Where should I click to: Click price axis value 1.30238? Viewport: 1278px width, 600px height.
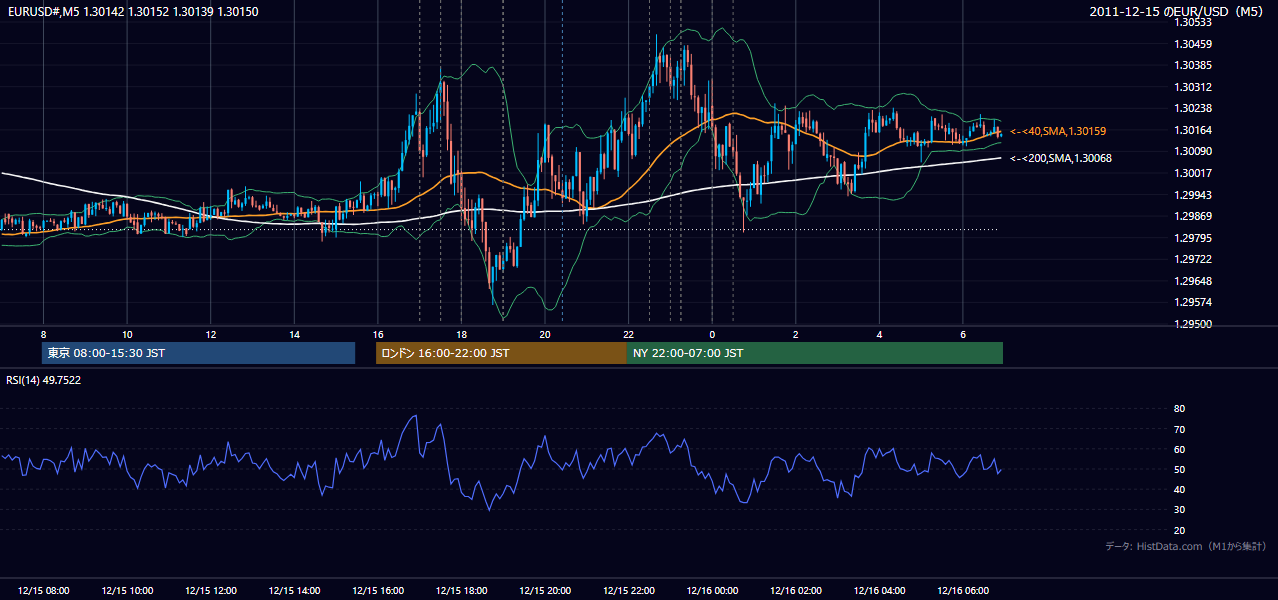(1193, 108)
